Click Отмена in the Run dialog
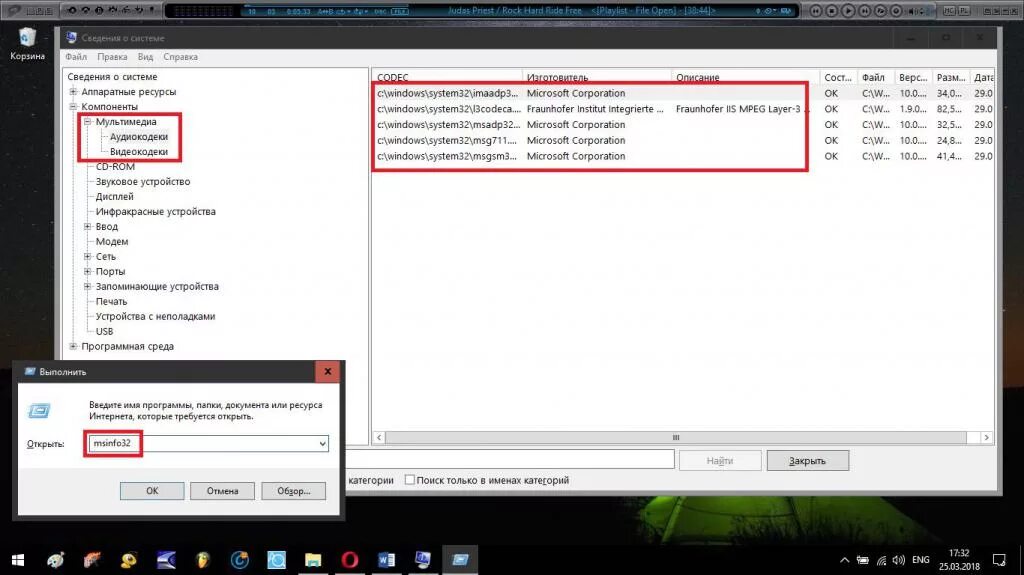Screen dimensions: 1024x575 tap(223, 491)
